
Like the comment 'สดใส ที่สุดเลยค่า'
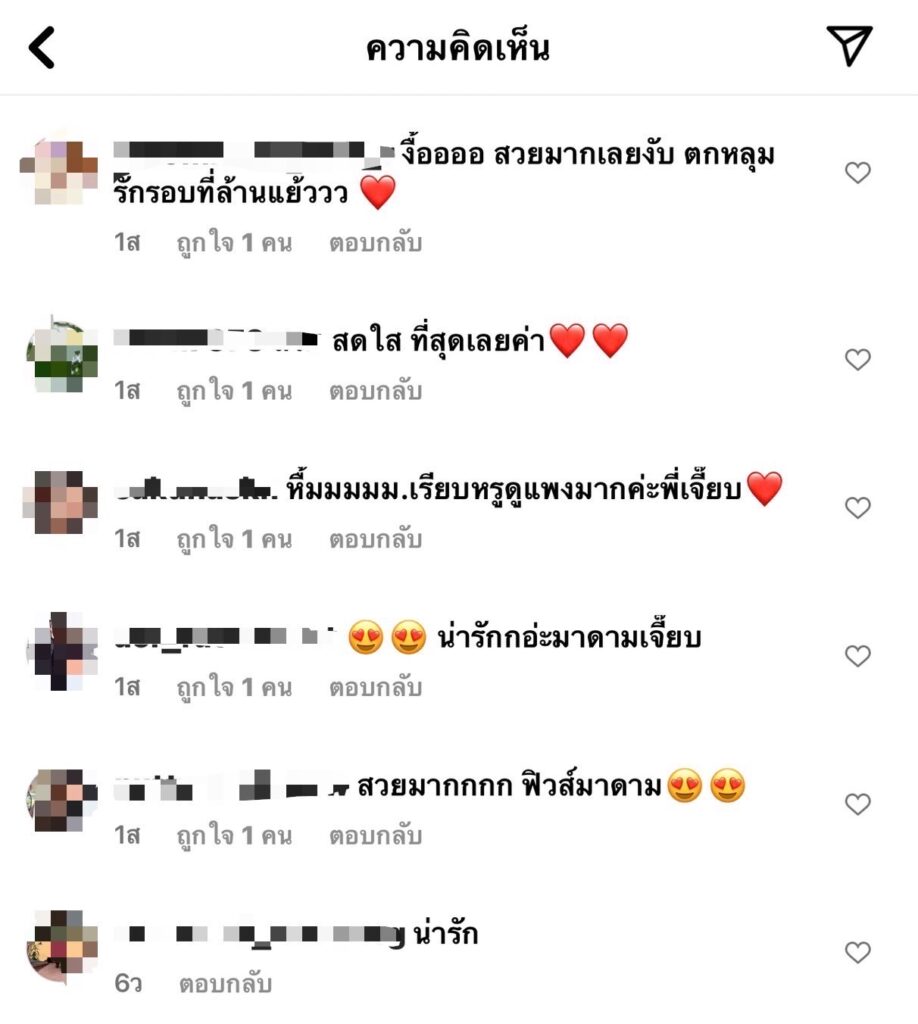tap(857, 359)
